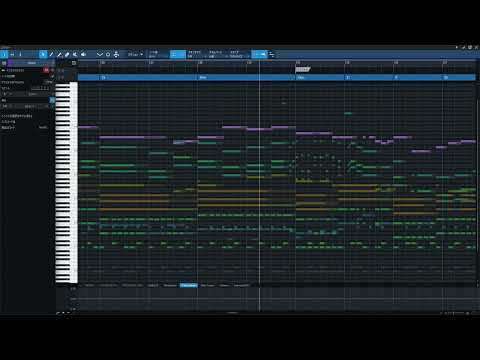Image resolution: width=480 pixels, height=360 pixels.
Task: Select the highlighted automation lane tab
Action: (x=189, y=285)
